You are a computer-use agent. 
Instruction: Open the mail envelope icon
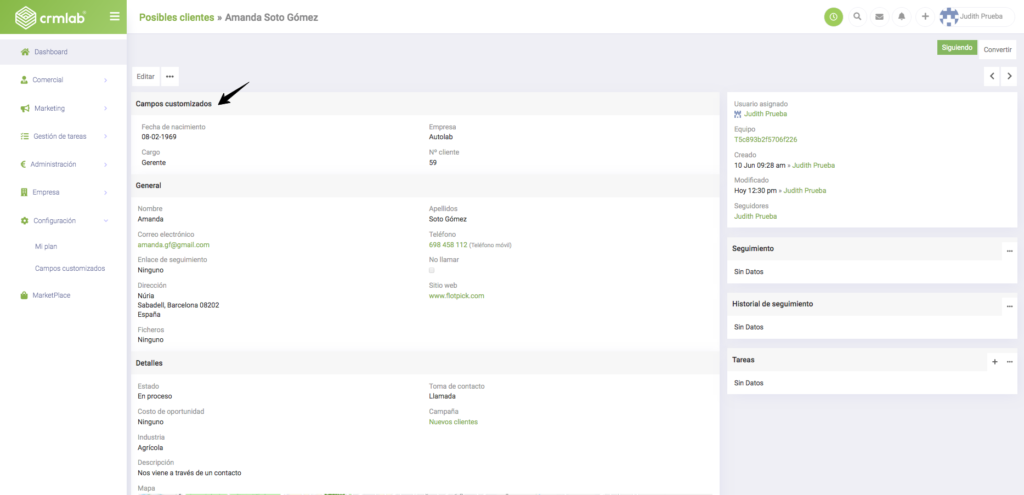pyautogui.click(x=879, y=17)
